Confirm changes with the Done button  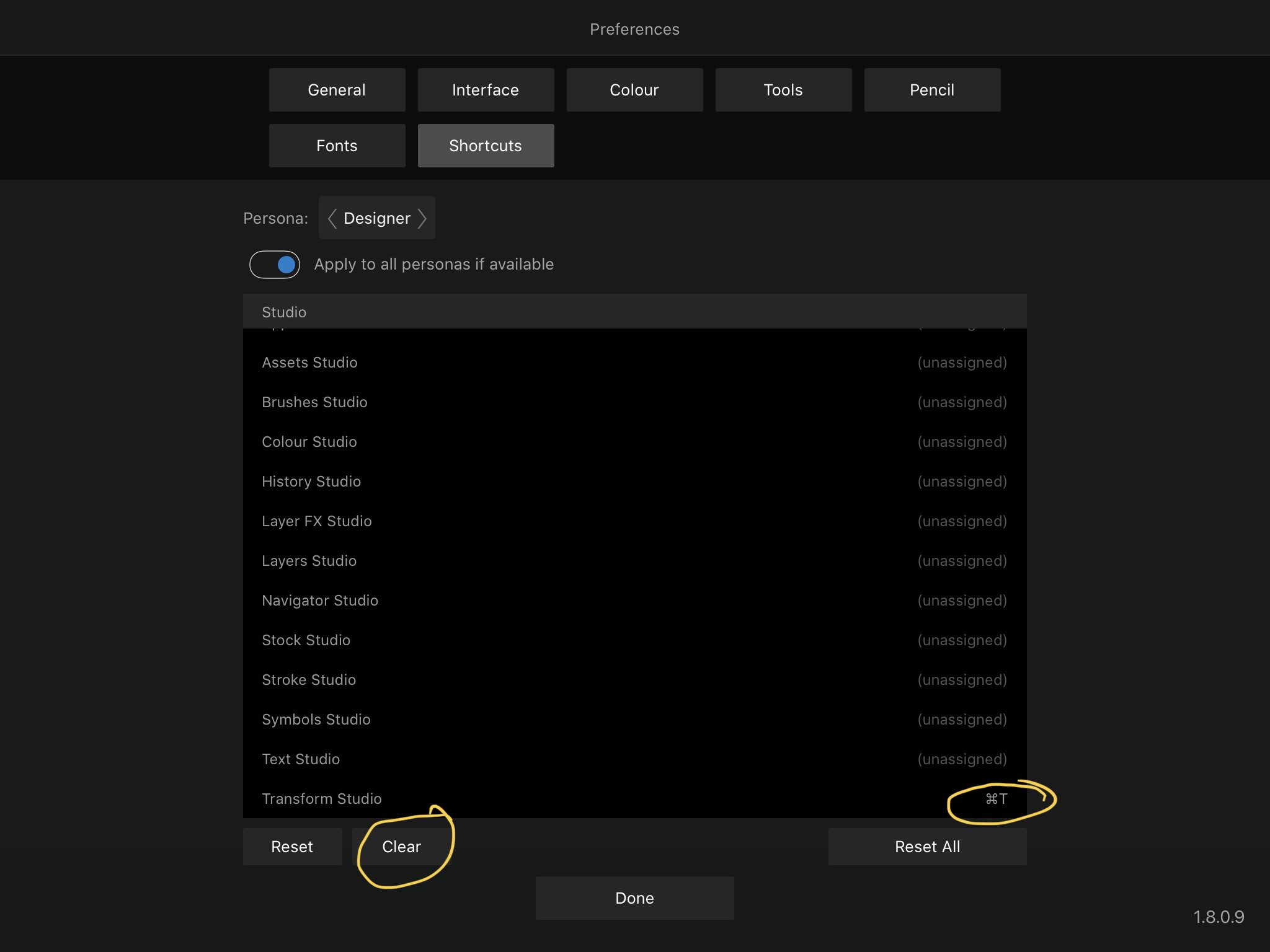pos(634,897)
